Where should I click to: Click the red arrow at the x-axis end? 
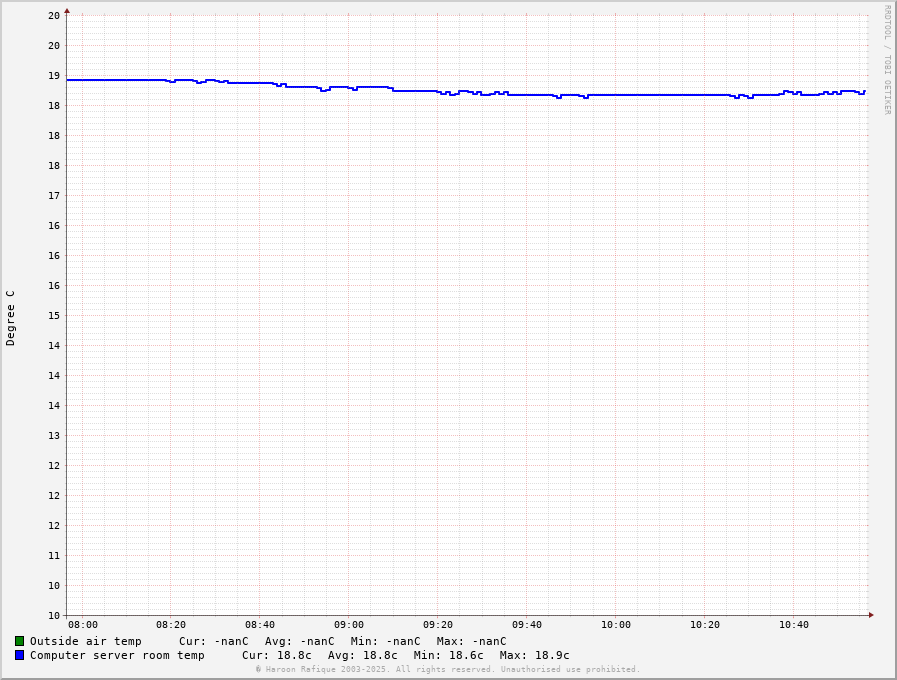coord(870,615)
